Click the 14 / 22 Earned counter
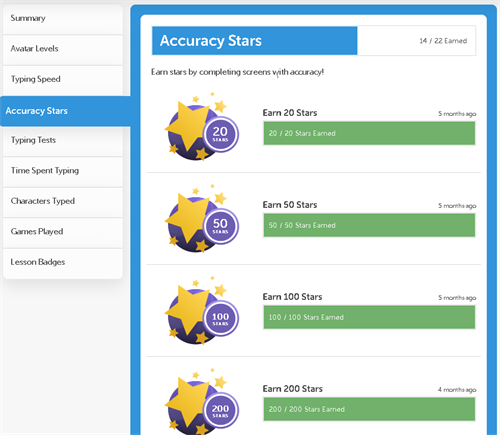 [x=443, y=41]
